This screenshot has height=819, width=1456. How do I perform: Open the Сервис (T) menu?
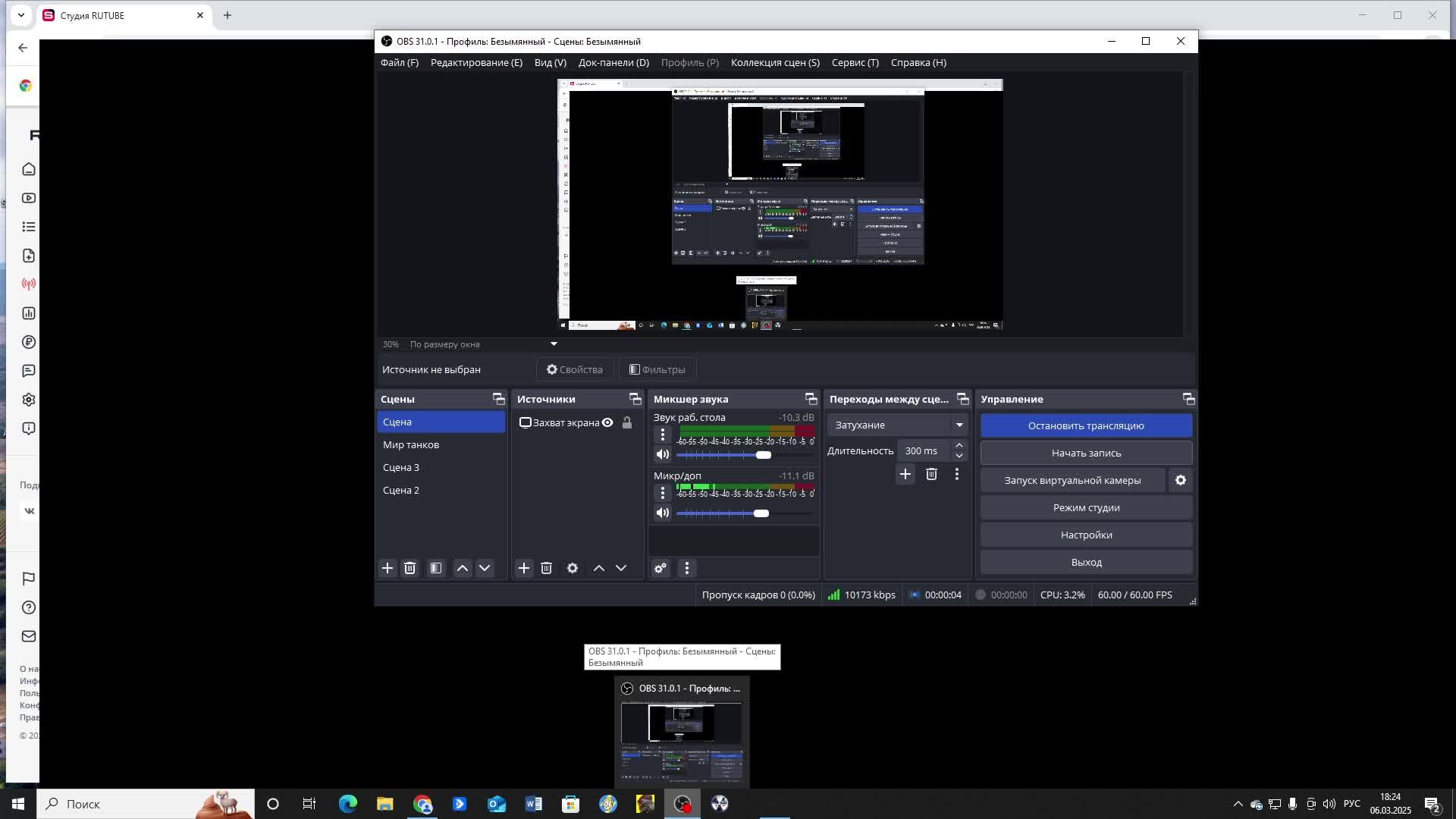(x=855, y=62)
